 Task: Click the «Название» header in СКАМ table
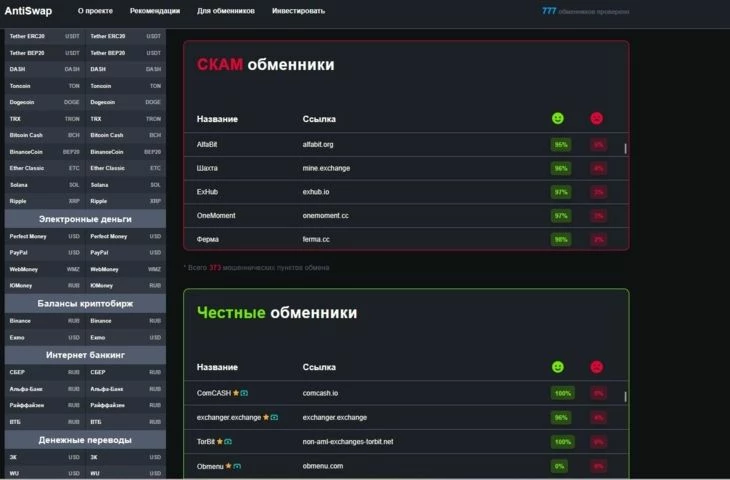click(x=217, y=119)
